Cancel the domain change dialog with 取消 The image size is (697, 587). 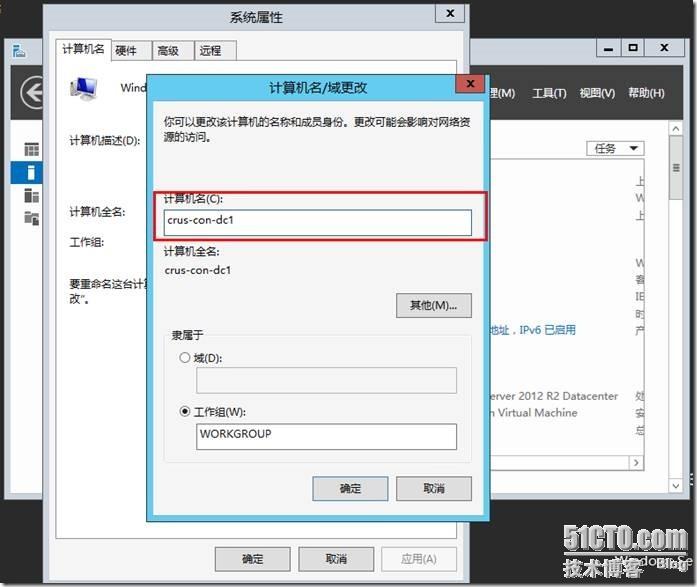[433, 488]
